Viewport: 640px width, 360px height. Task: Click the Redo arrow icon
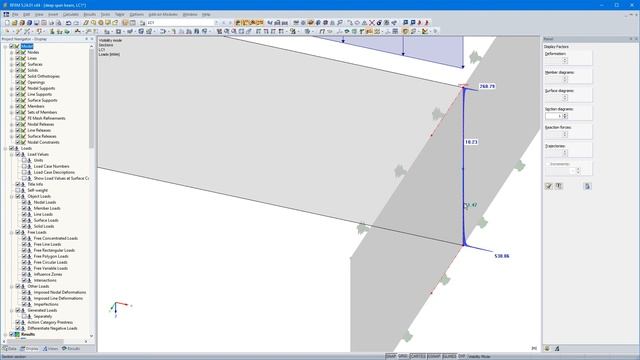point(76,23)
